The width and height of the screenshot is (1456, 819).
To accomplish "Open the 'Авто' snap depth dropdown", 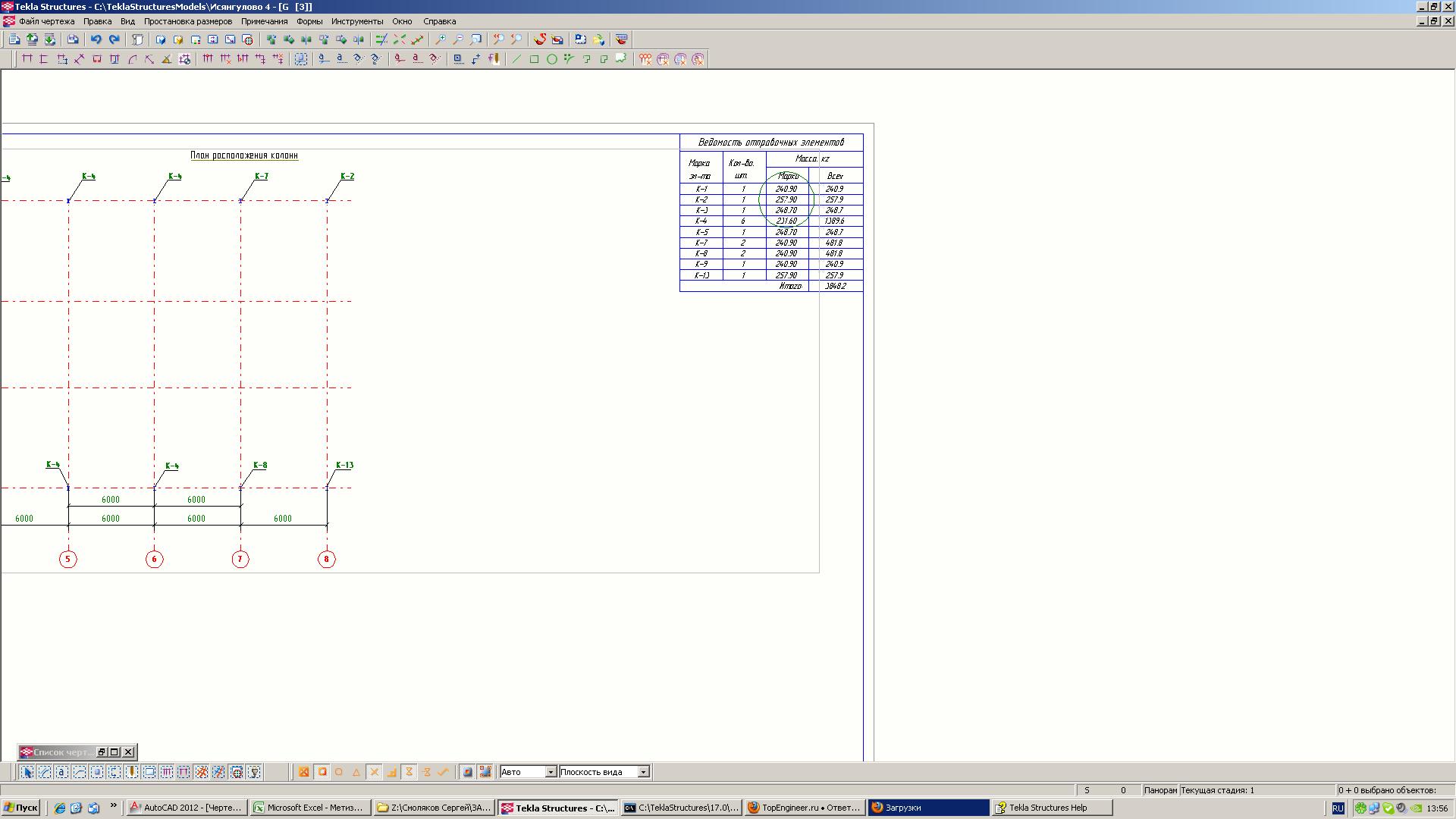I will pyautogui.click(x=551, y=772).
